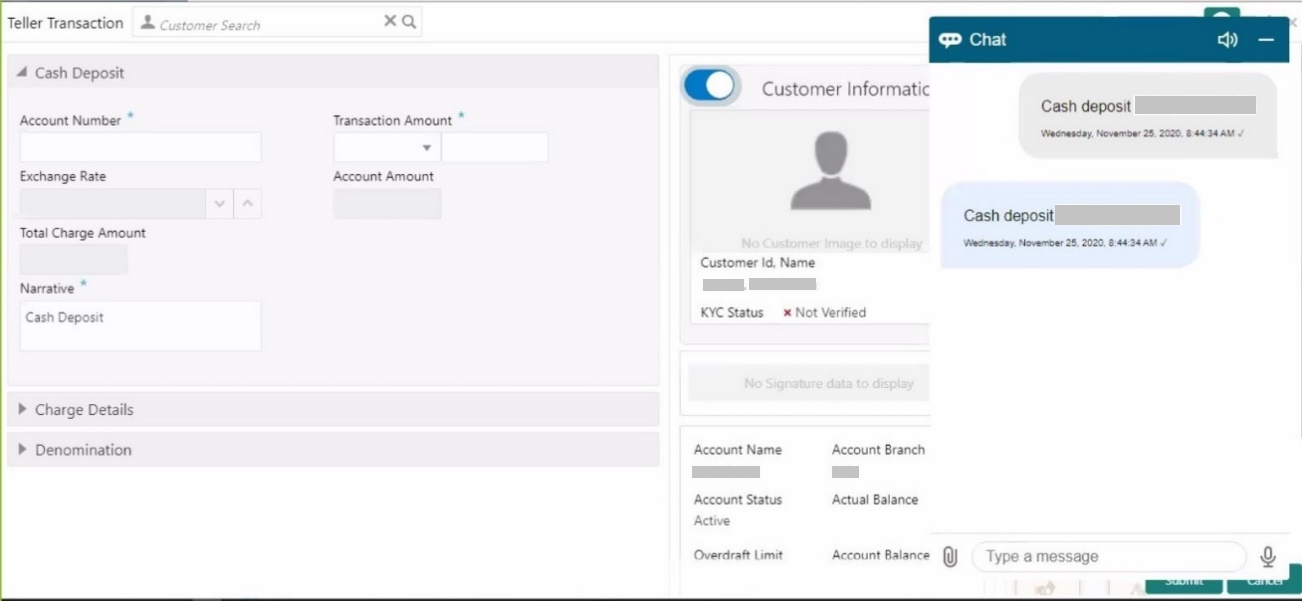
Task: Click the Exchange Rate up arrow
Action: click(248, 204)
